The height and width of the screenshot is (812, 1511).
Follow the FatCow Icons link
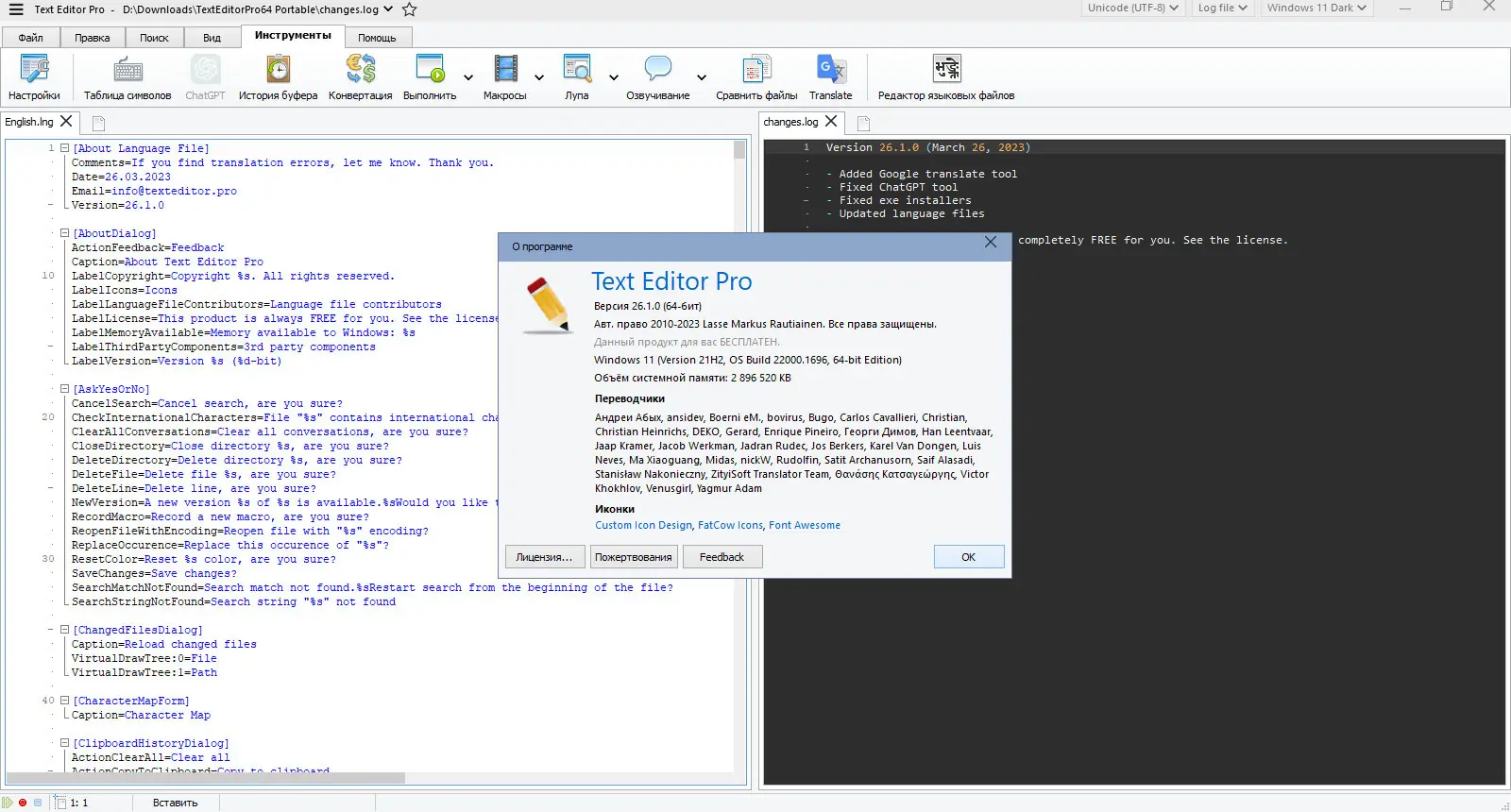pyautogui.click(x=731, y=525)
